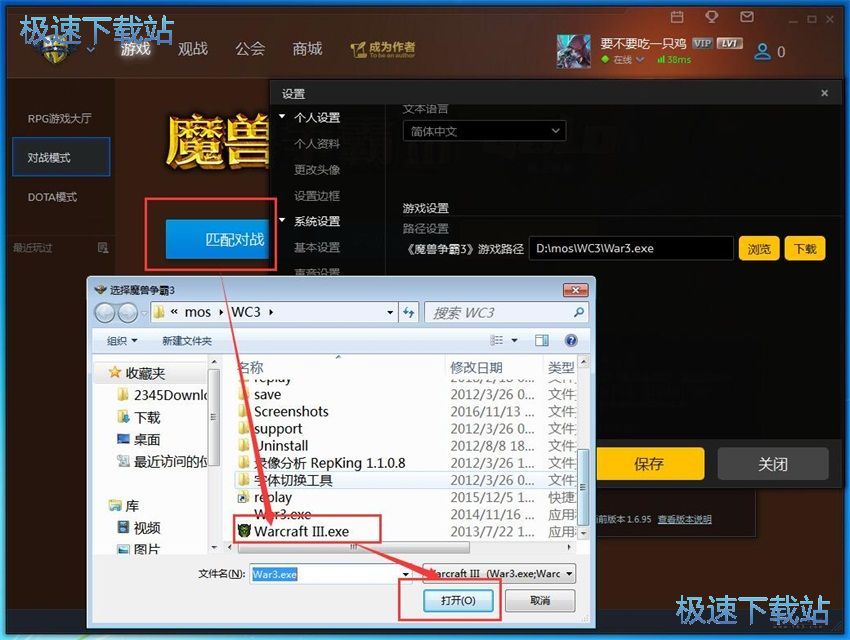The image size is (850, 640).
Task: Open 查看版本说明 link
Action: 684,520
